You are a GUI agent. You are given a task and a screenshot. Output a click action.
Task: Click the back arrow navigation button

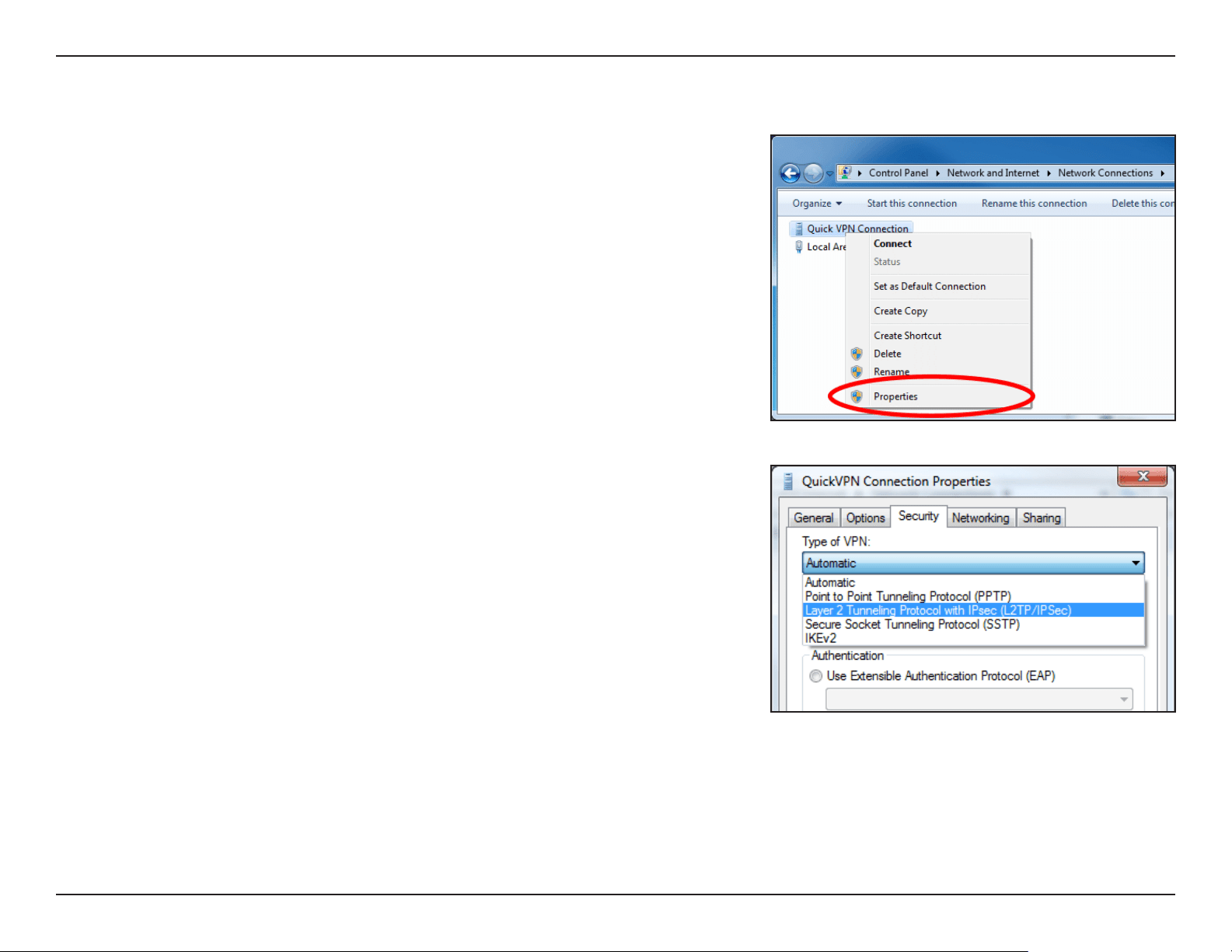791,173
